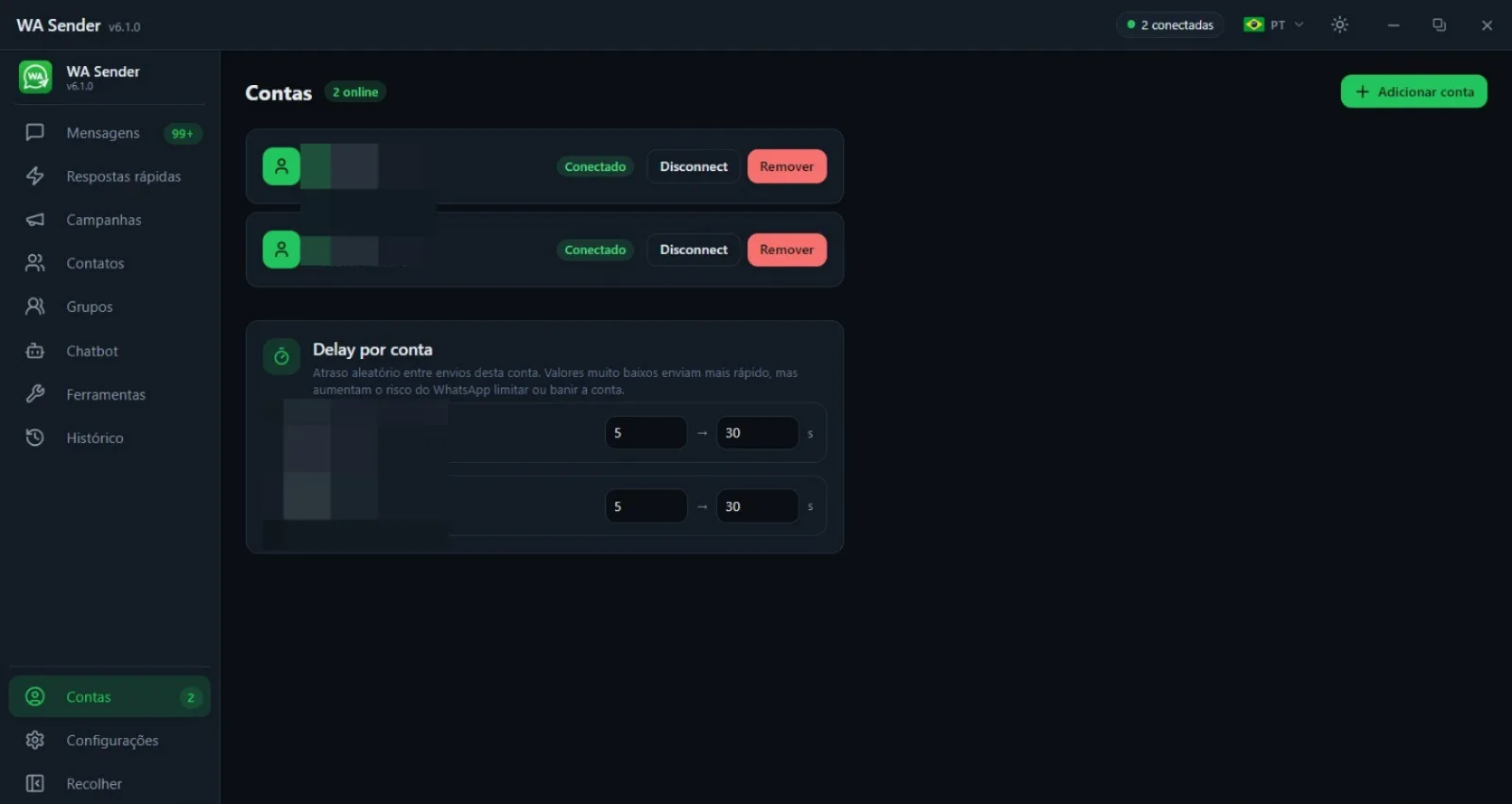Image resolution: width=1512 pixels, height=804 pixels.
Task: Click the 2 conectadas status indicator
Action: [x=1170, y=25]
